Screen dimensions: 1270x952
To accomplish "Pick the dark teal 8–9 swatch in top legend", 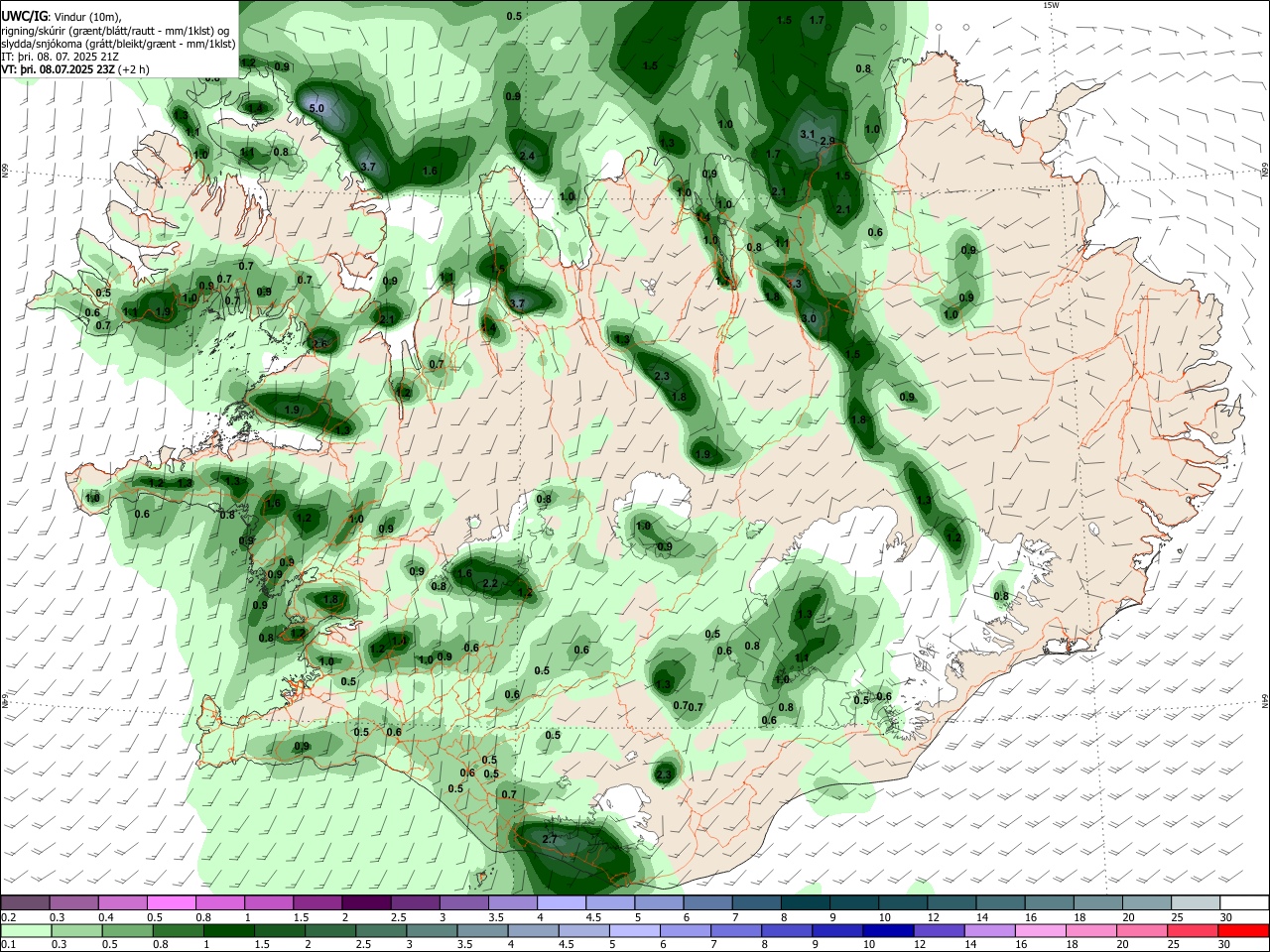I will click(x=805, y=904).
